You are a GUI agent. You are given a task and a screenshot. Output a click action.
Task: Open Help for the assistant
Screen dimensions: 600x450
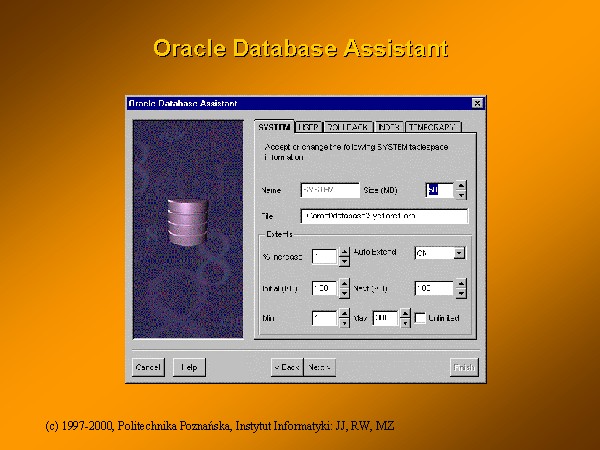[189, 367]
